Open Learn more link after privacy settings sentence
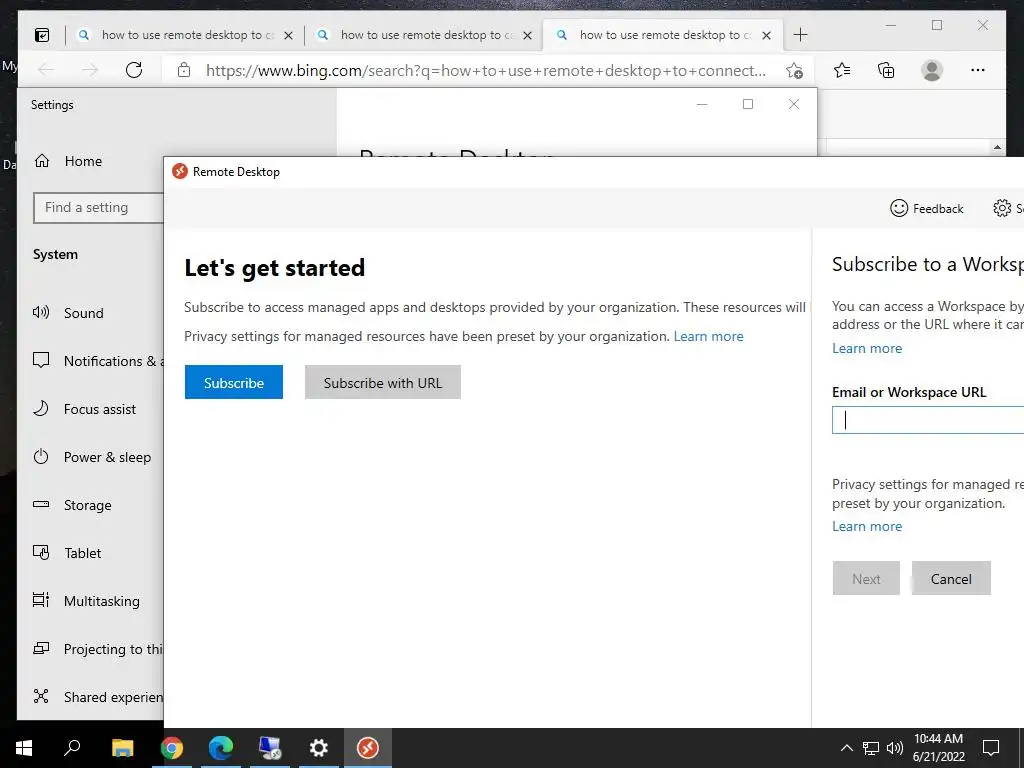This screenshot has height=768, width=1024. (x=709, y=336)
